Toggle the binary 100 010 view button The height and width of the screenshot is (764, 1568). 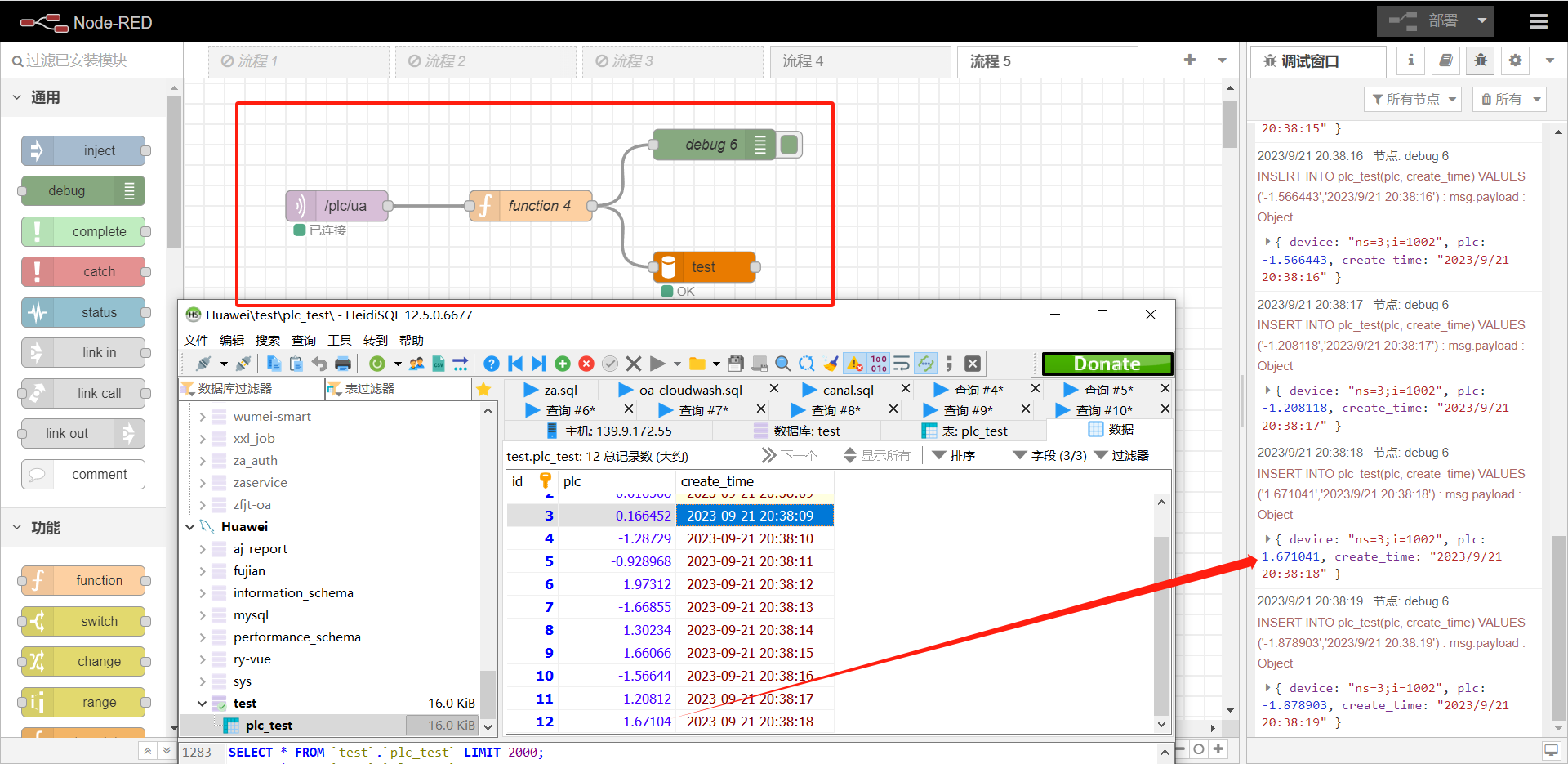click(x=879, y=364)
